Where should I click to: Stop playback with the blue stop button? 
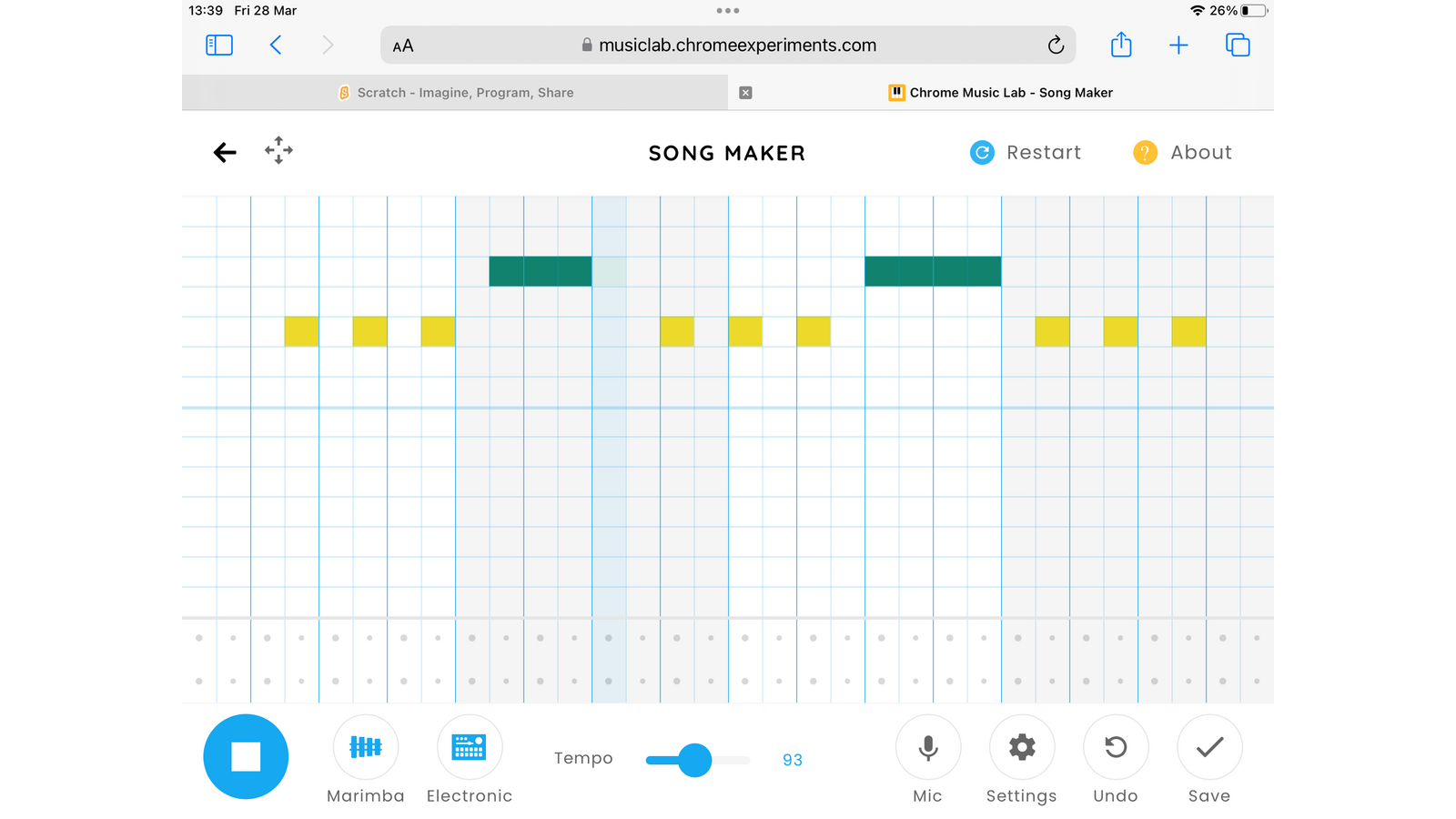pos(246,756)
